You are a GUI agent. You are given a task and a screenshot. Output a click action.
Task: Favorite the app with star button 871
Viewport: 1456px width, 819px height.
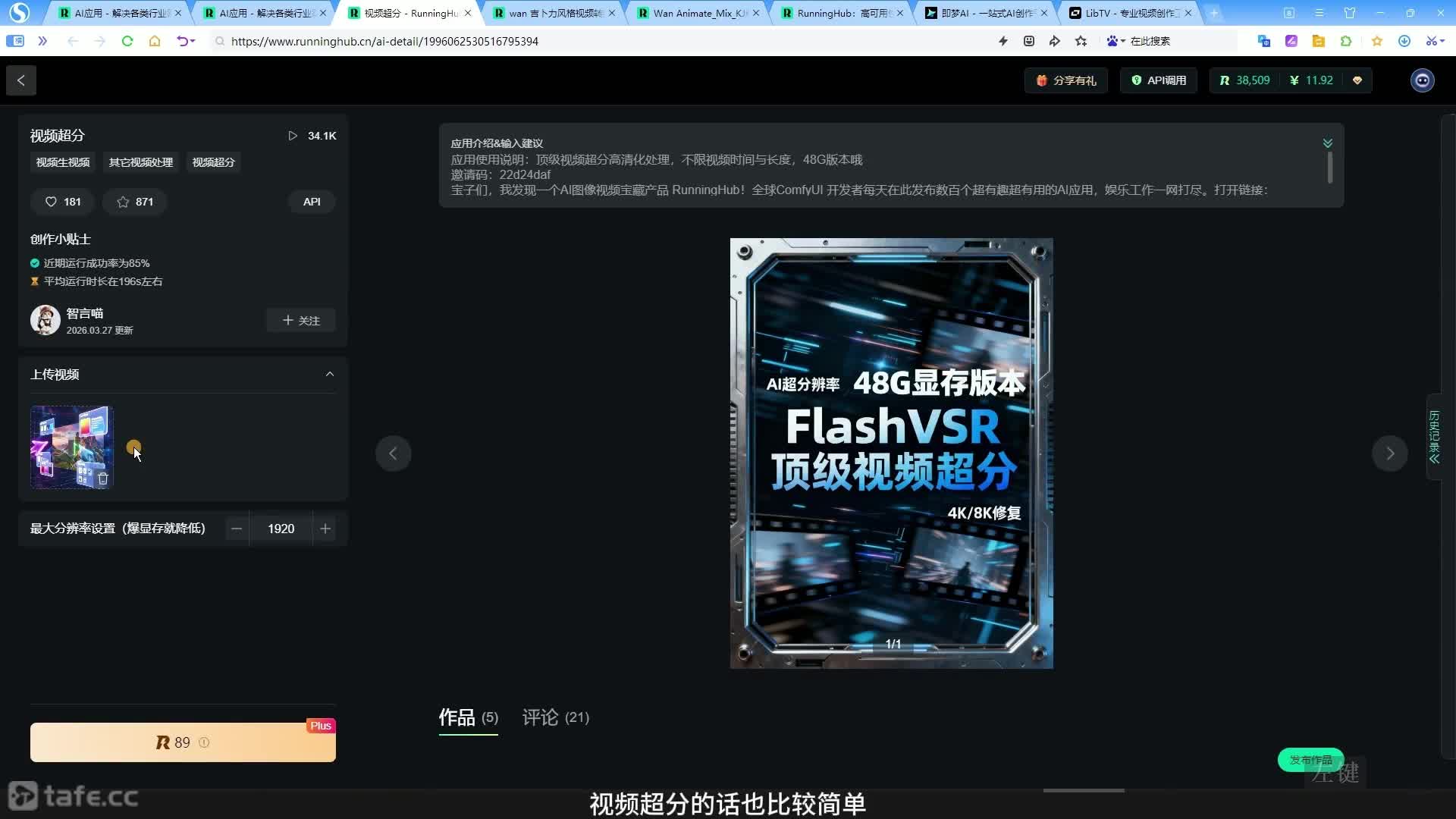click(x=135, y=202)
